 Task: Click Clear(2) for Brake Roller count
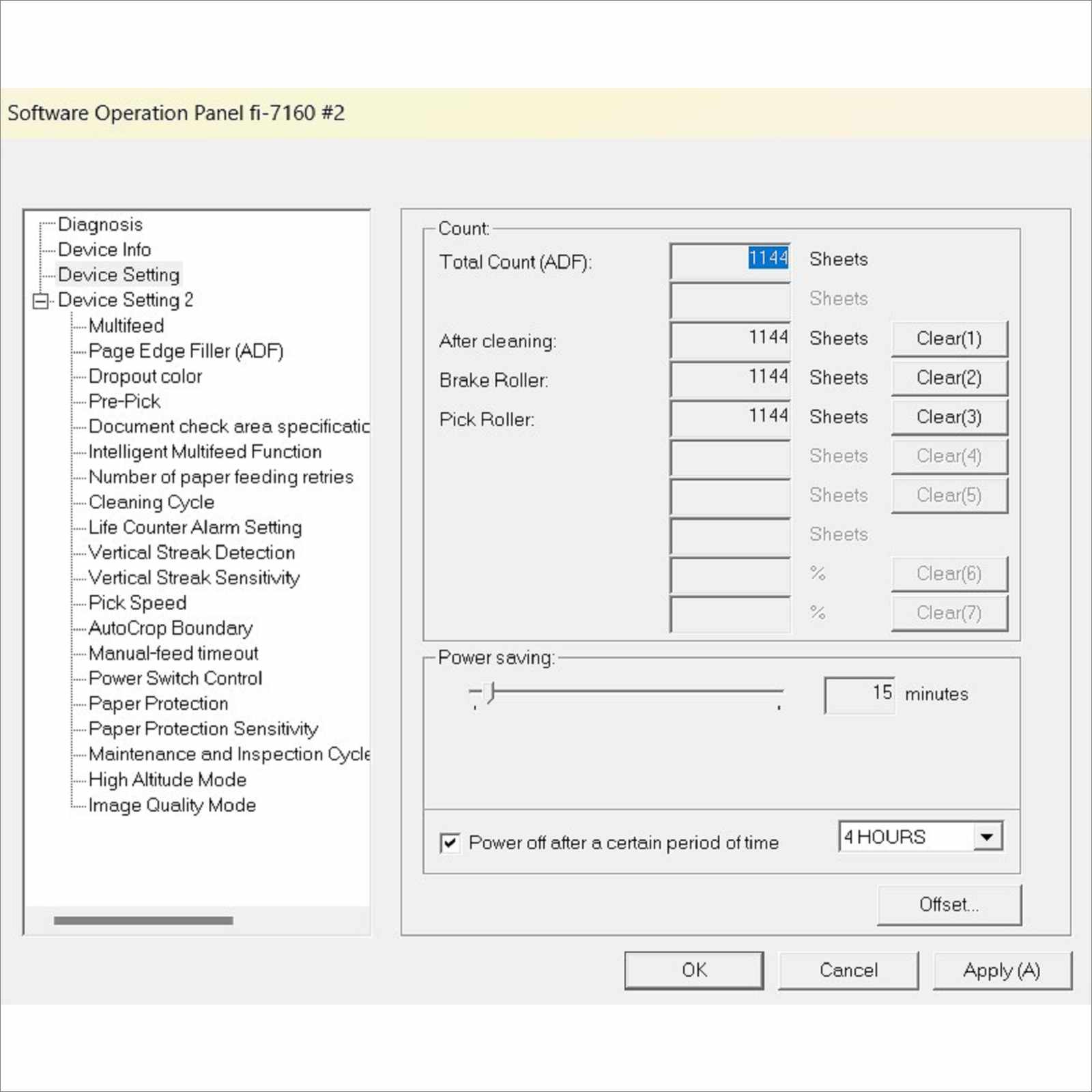coord(949,378)
